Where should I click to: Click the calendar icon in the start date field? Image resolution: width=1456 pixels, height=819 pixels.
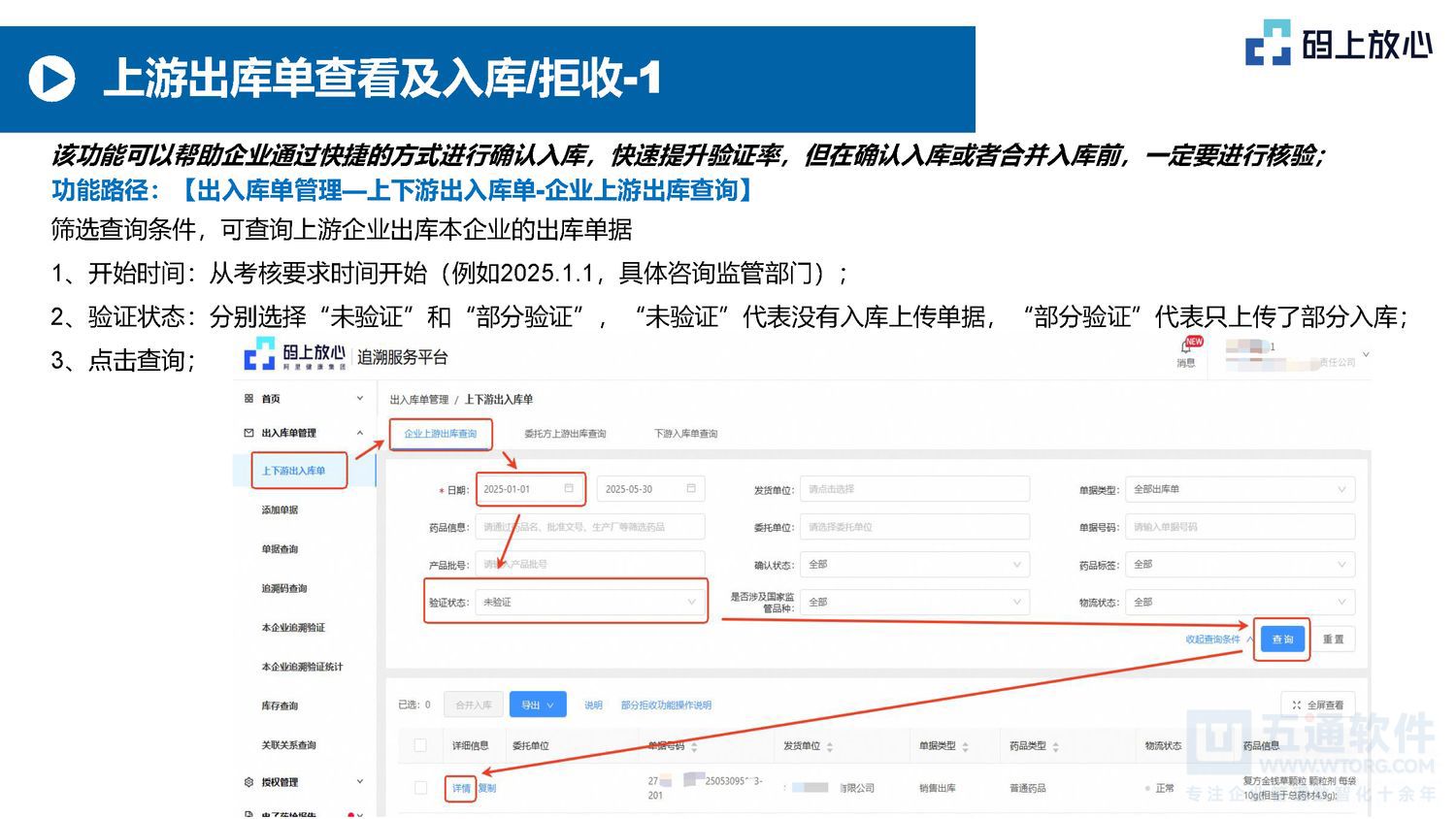(568, 489)
